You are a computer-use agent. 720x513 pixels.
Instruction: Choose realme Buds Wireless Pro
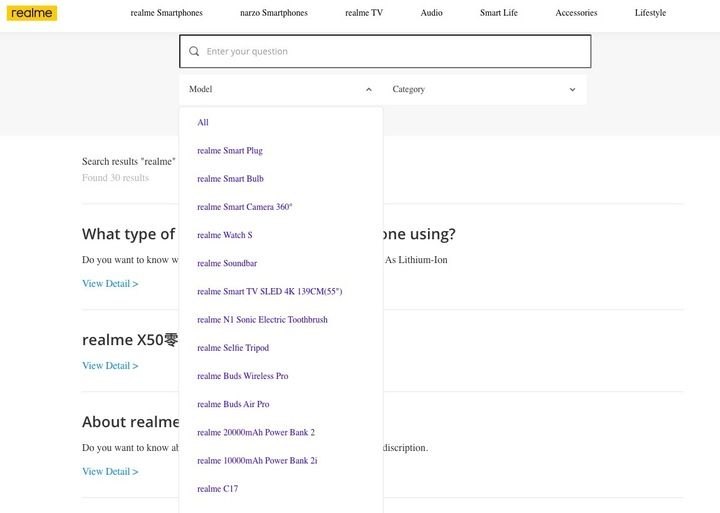click(242, 376)
